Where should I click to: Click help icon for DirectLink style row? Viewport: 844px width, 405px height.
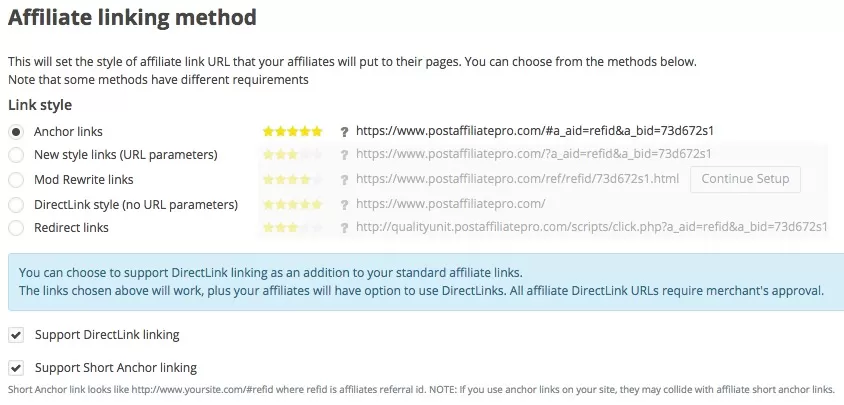pyautogui.click(x=344, y=204)
